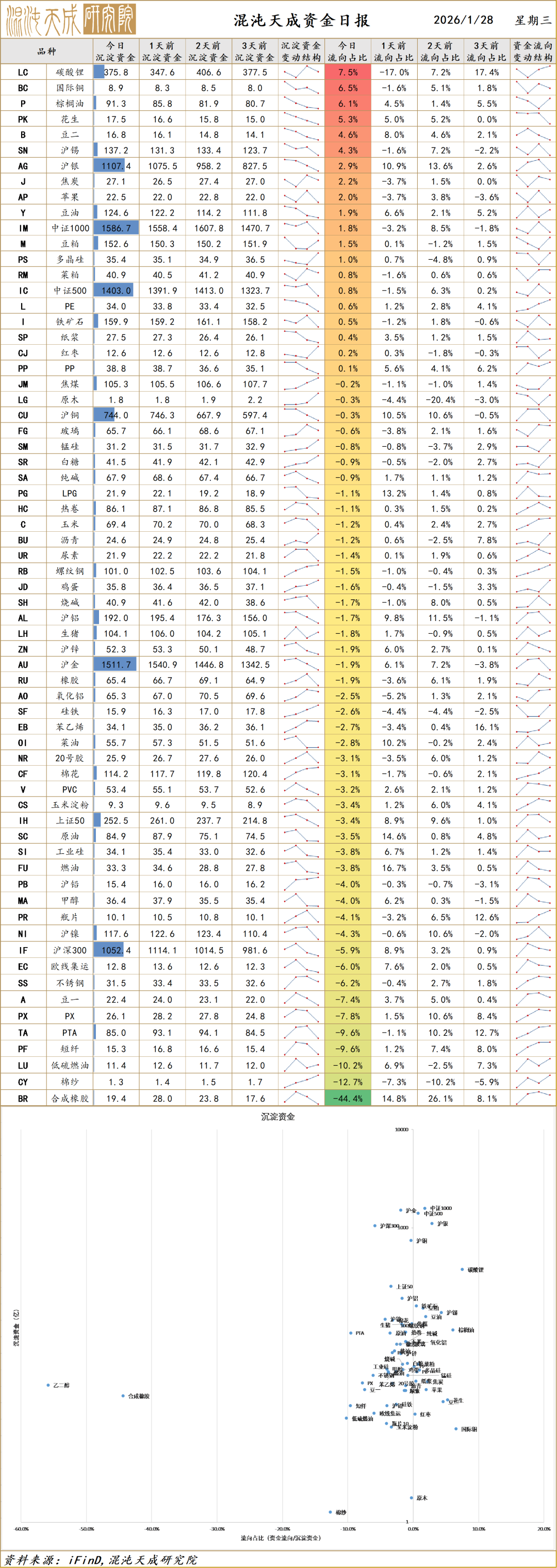
Task: Click the 3天前沉淀资金 column header
Action: pos(255,52)
